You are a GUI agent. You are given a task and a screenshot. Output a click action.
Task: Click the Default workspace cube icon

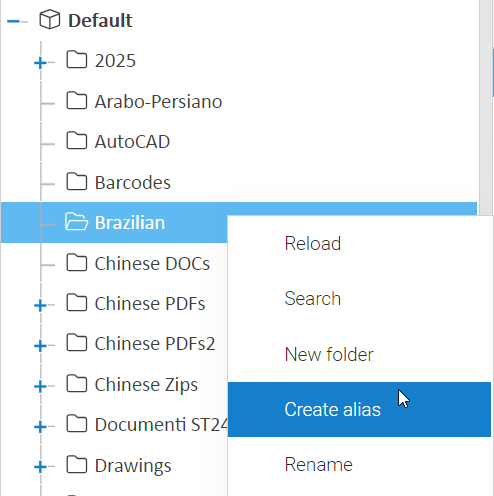[50, 20]
